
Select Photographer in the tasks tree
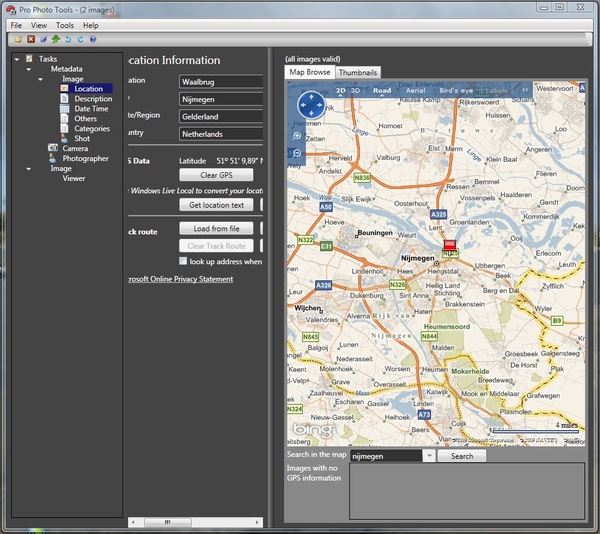[85, 158]
